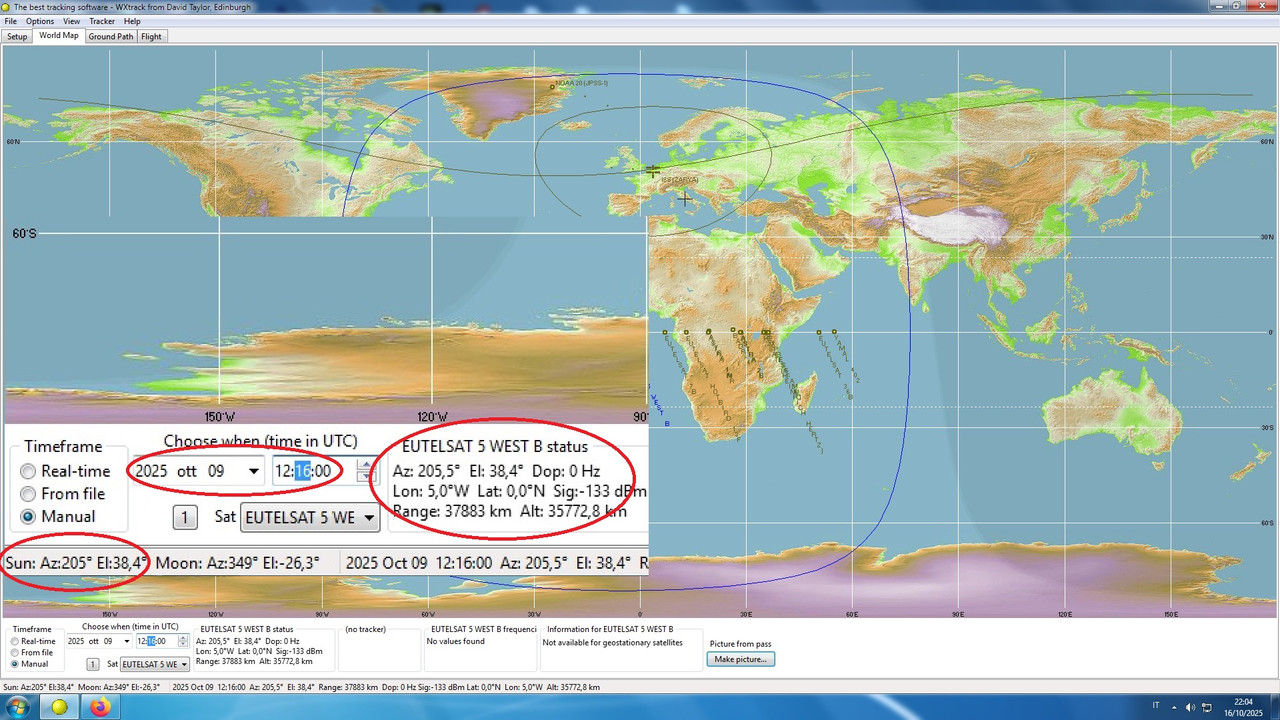Open the Tracker menu
This screenshot has width=1280, height=720.
102,21
